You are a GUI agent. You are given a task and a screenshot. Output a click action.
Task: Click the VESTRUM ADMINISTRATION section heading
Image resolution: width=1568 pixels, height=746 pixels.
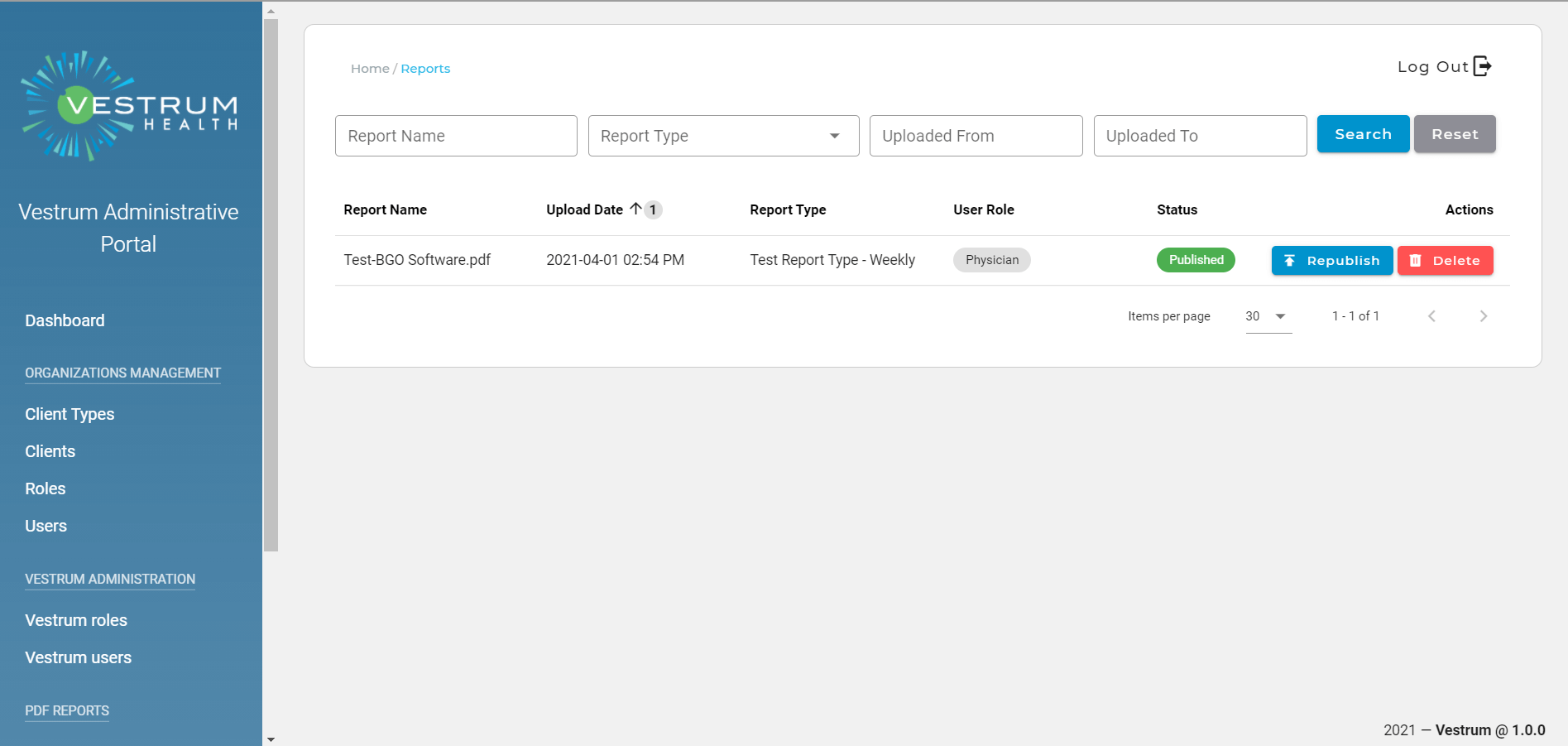(110, 580)
